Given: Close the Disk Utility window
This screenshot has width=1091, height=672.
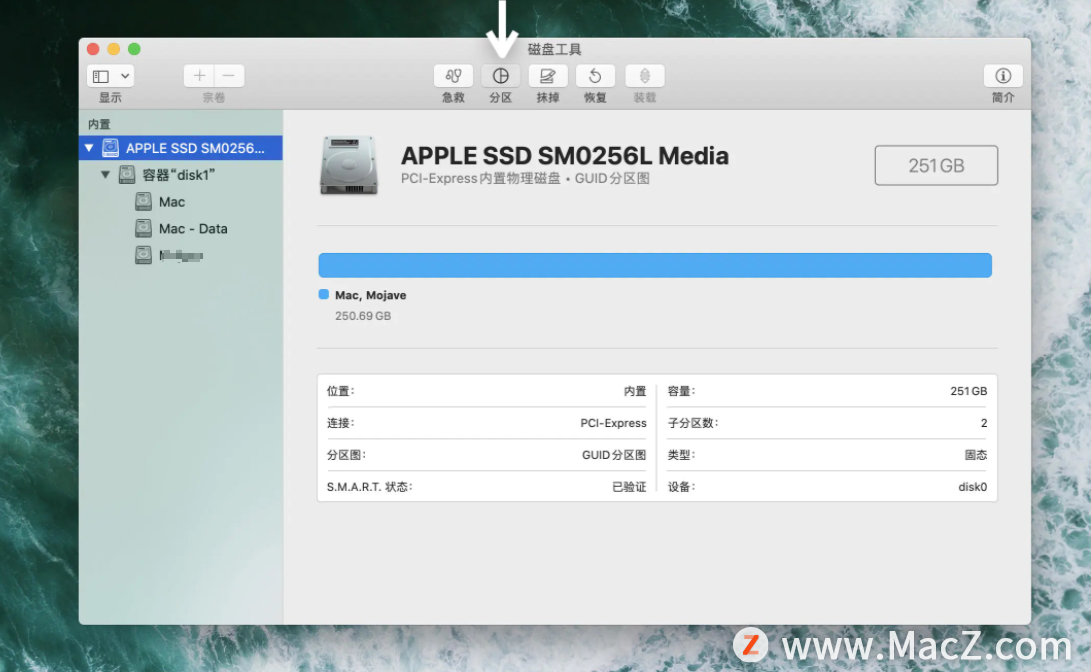Looking at the screenshot, I should point(93,49).
